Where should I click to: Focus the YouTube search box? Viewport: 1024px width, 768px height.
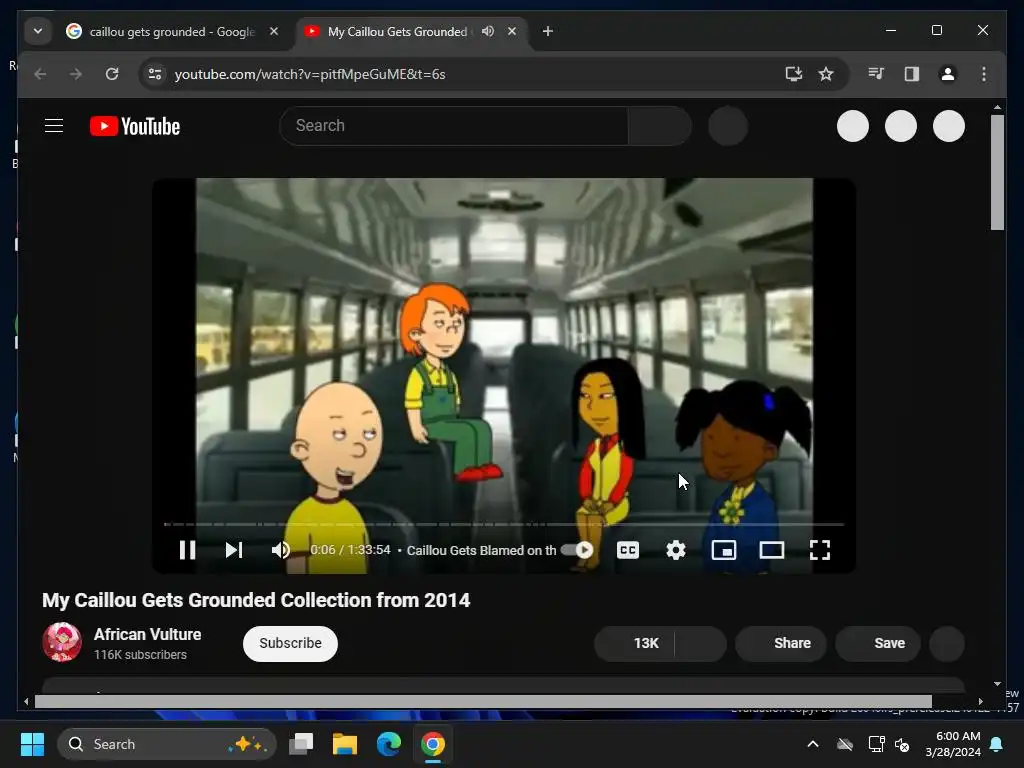coord(454,125)
